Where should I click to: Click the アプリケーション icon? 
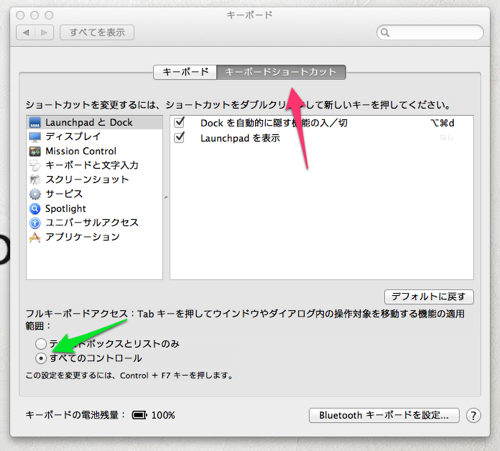[35, 237]
